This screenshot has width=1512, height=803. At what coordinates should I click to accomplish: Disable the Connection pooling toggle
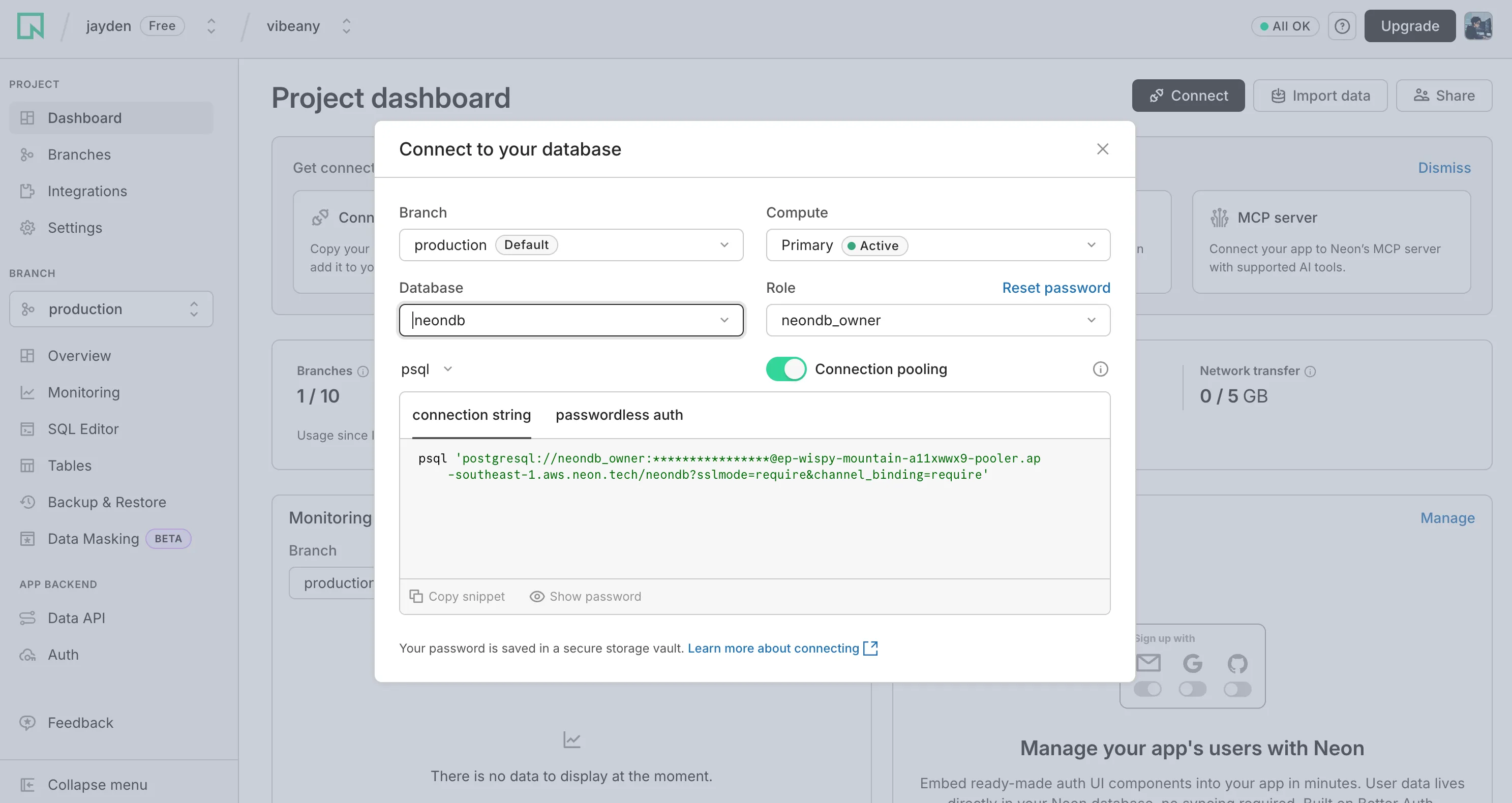[x=786, y=369]
